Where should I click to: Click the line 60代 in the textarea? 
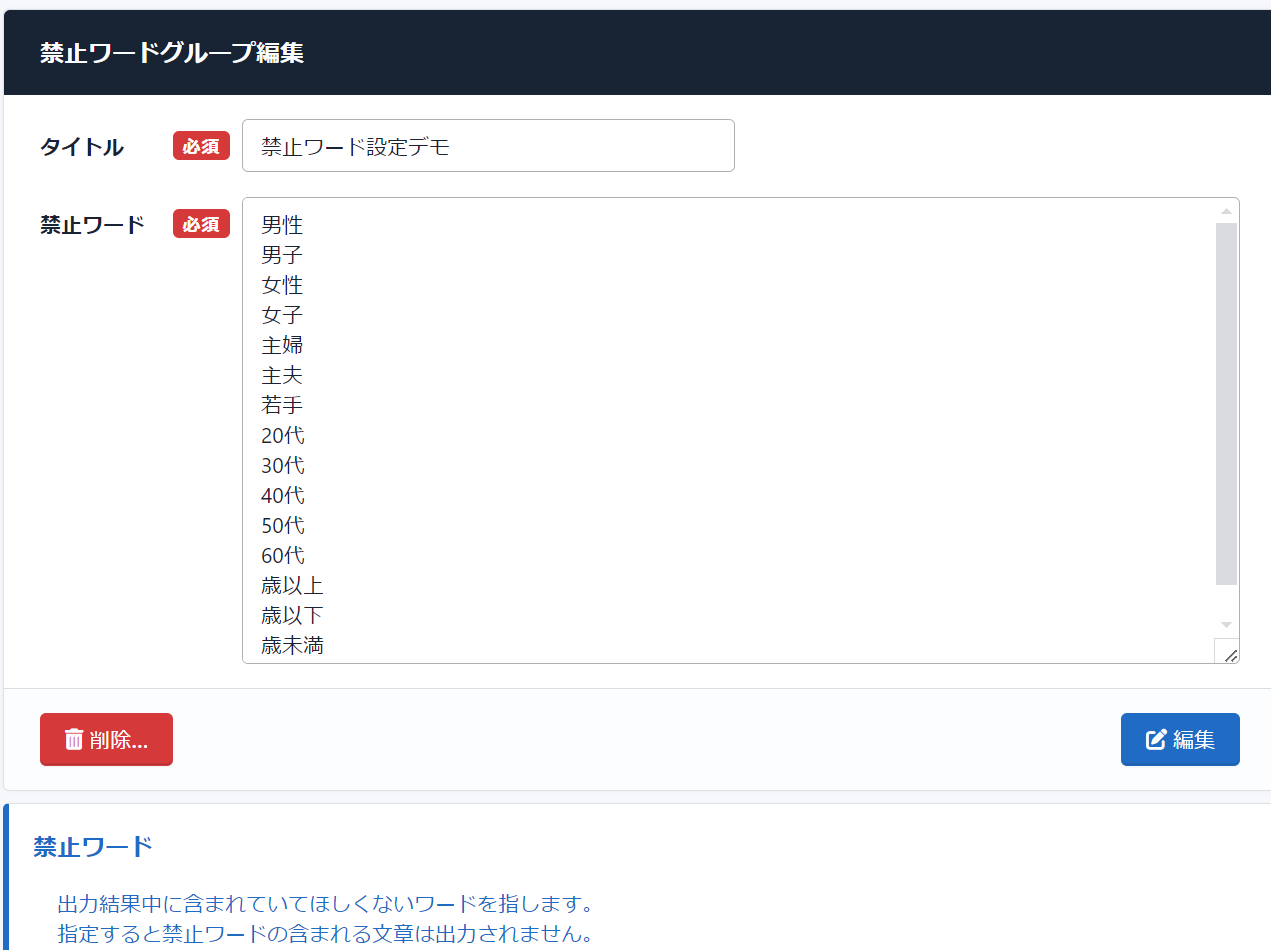(x=283, y=555)
